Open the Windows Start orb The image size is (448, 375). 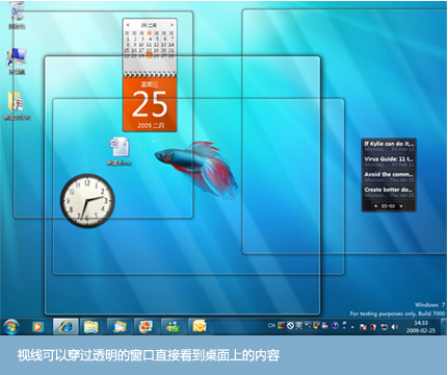tap(11, 326)
